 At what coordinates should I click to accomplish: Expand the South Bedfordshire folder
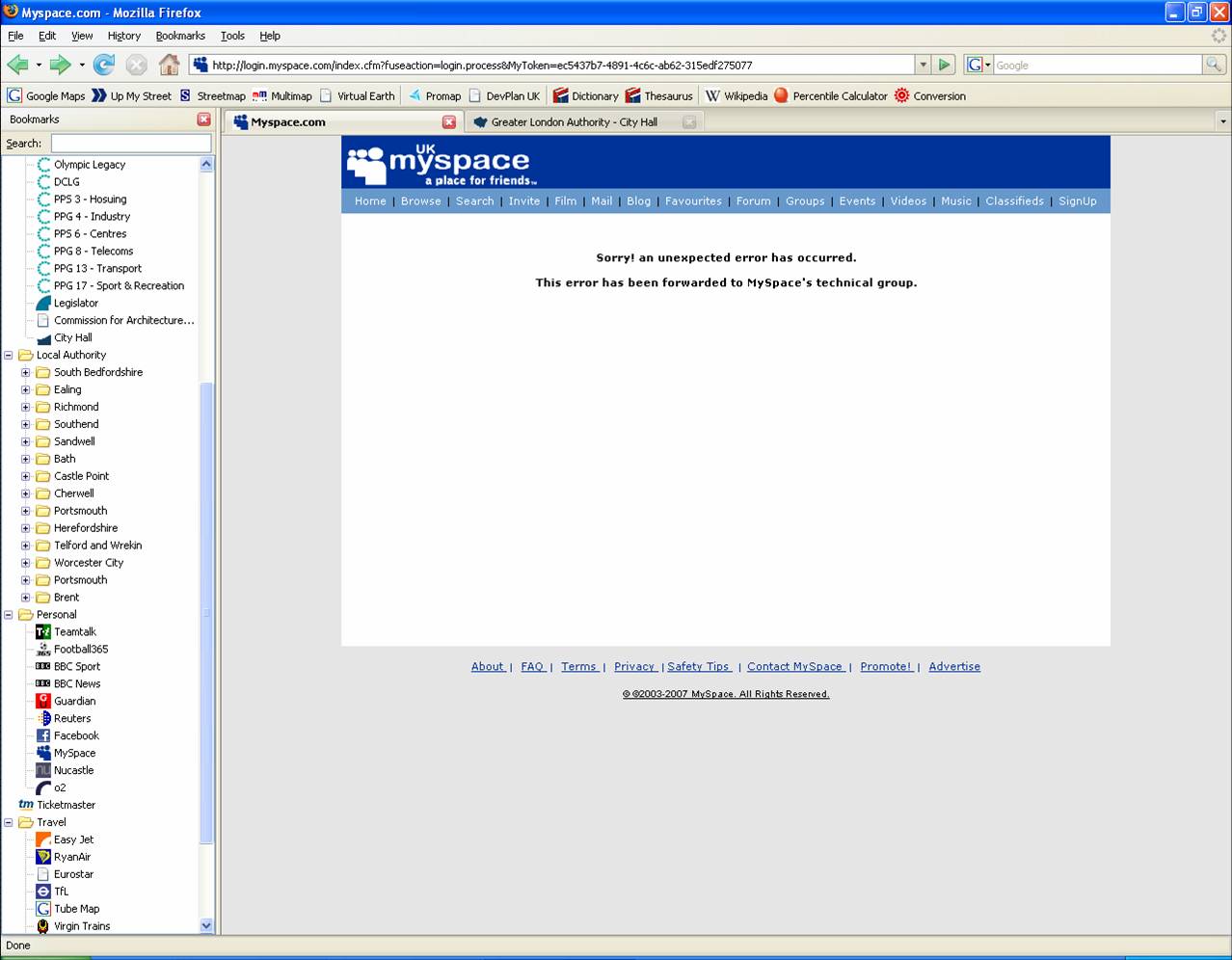pyautogui.click(x=26, y=372)
